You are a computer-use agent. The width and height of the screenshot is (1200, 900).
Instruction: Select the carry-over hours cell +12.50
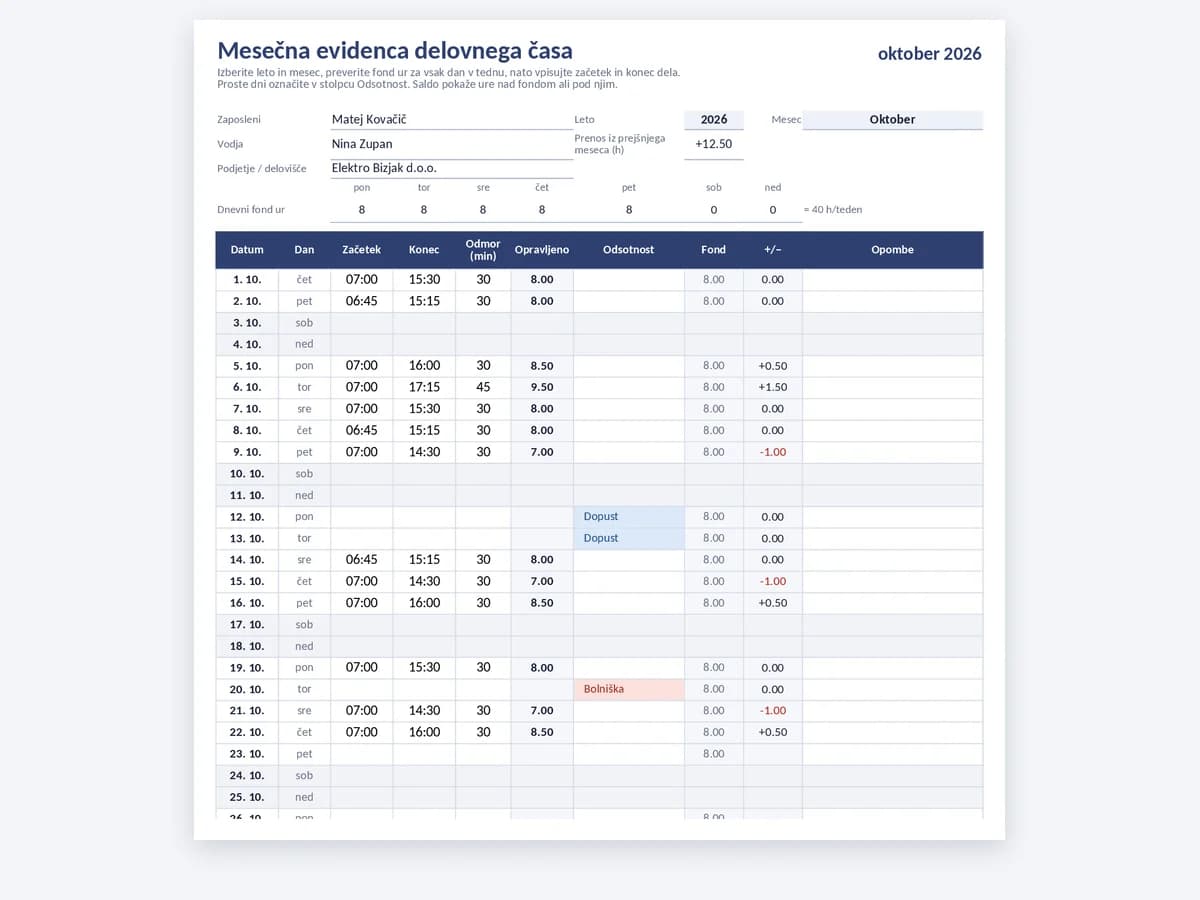(714, 144)
